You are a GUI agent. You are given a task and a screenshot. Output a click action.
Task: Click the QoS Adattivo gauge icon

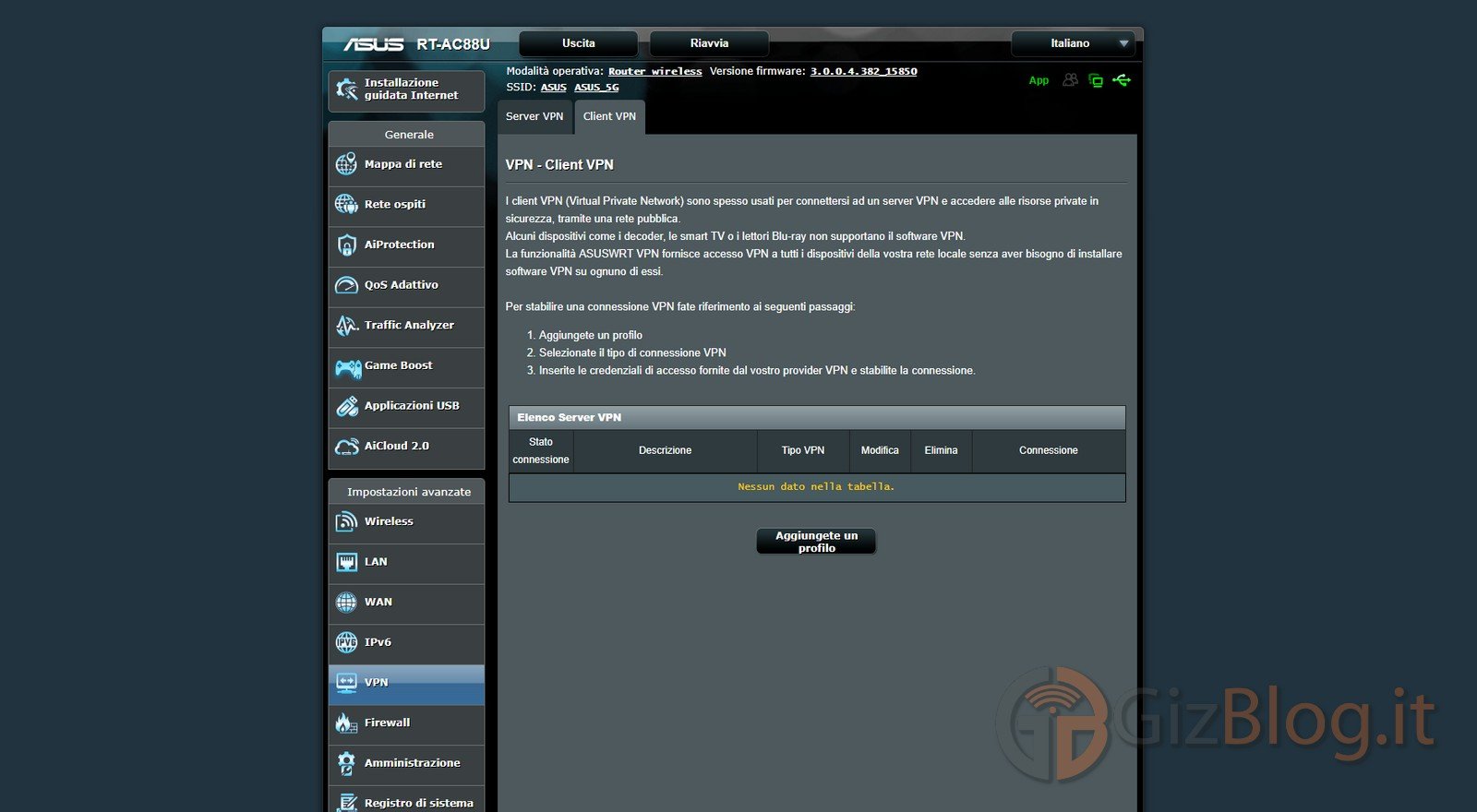346,285
